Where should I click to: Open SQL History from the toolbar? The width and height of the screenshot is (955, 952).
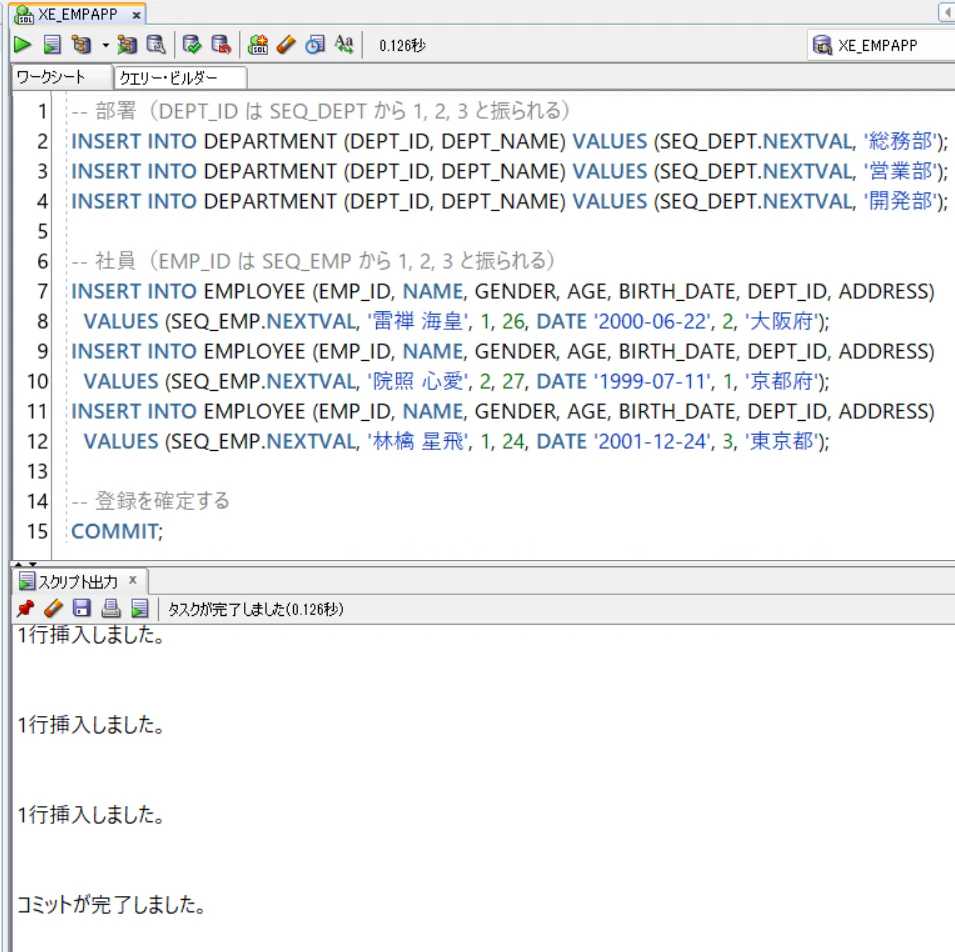tap(315, 44)
